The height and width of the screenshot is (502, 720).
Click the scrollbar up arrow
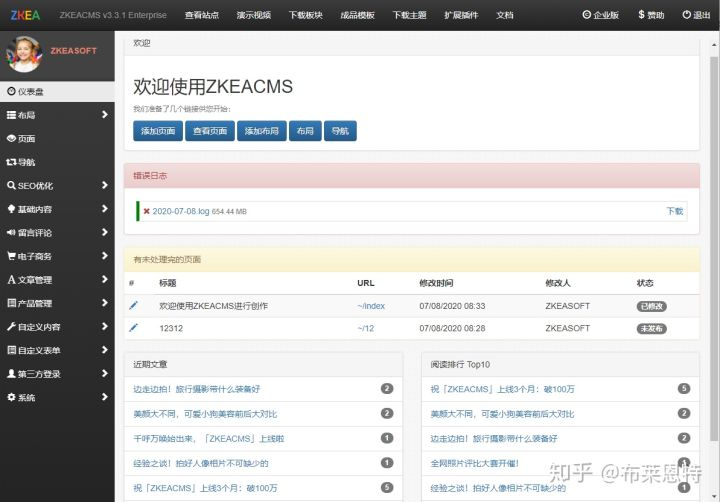(714, 45)
